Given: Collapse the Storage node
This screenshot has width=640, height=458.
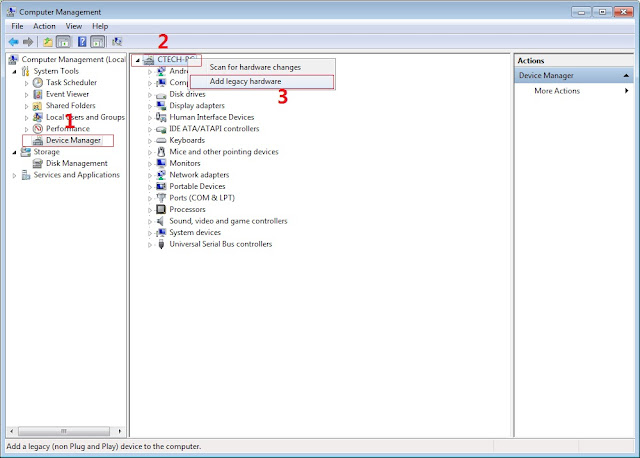Looking at the screenshot, I should 15,152.
